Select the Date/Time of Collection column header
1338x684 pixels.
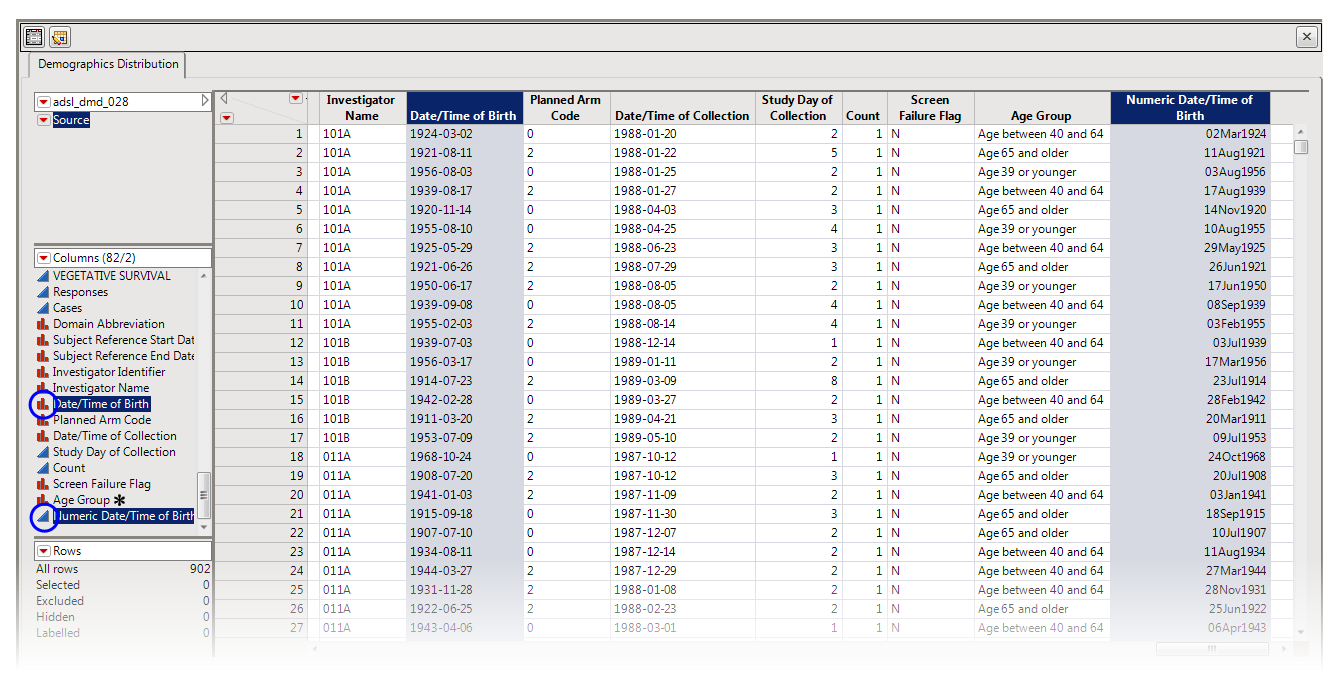681,116
